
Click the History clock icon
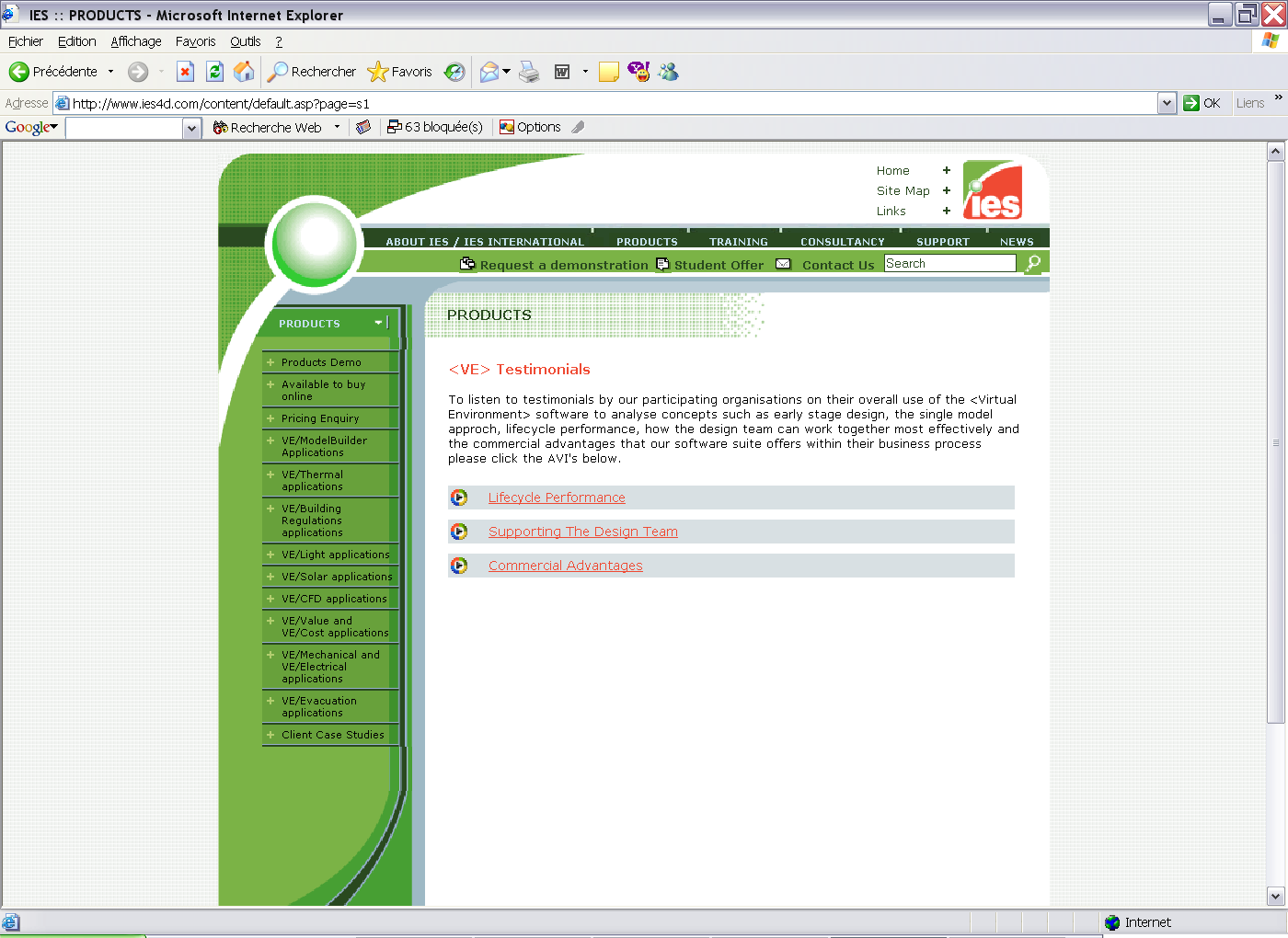[x=454, y=72]
